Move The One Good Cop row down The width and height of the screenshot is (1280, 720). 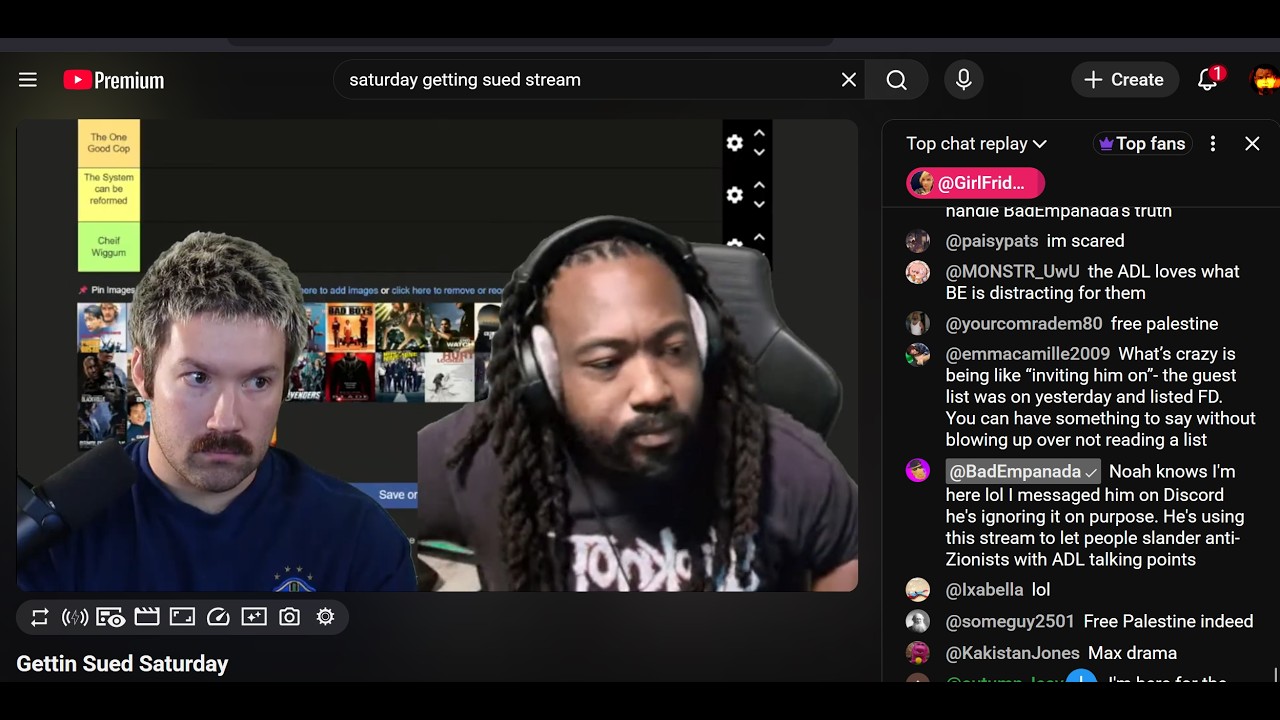point(759,153)
